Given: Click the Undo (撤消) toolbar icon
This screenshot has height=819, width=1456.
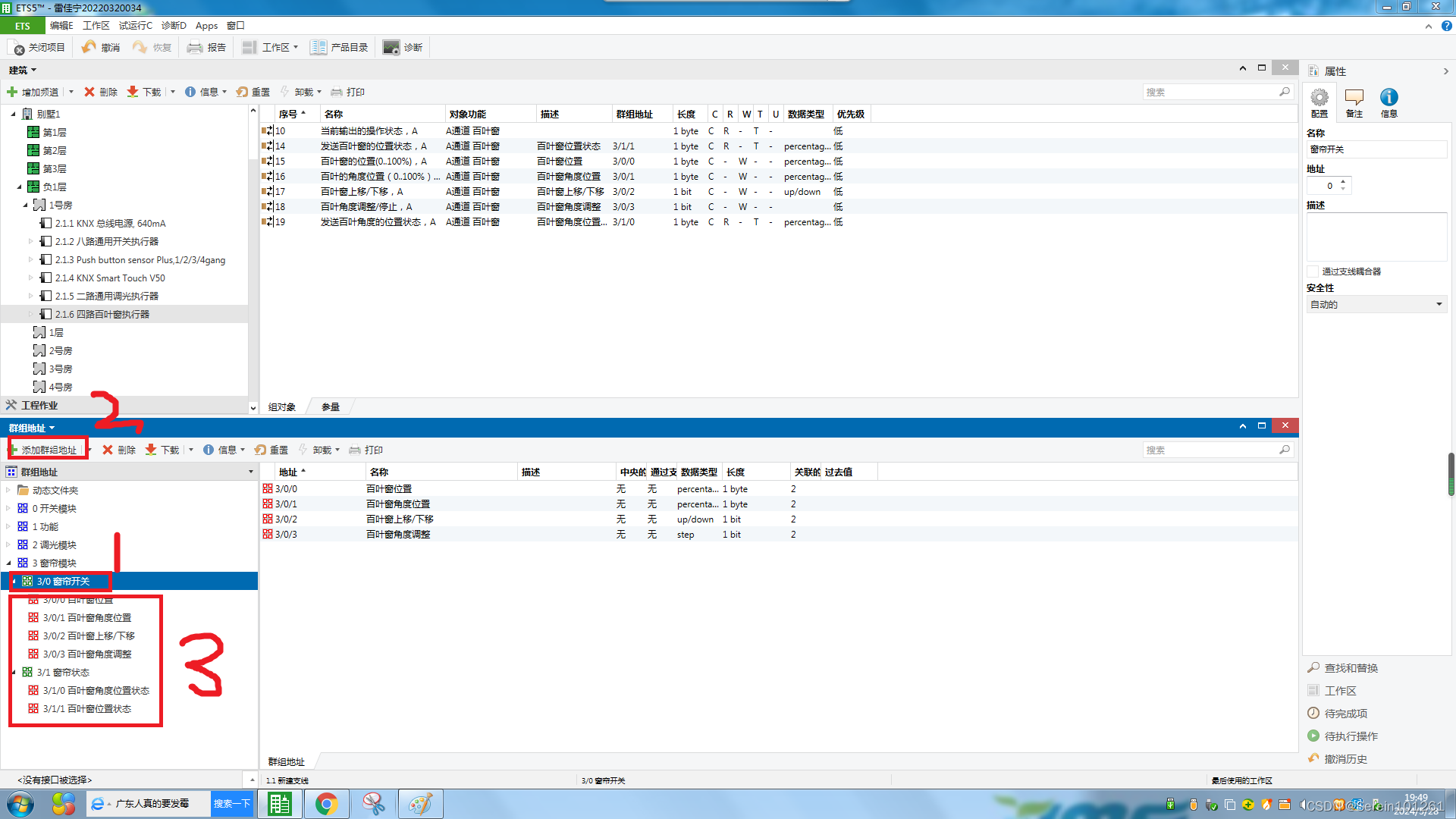Looking at the screenshot, I should click(89, 47).
